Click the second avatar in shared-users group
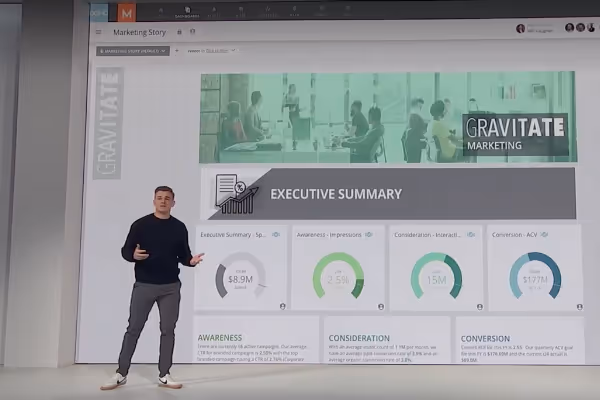Screen dimensions: 600x400 click(x=580, y=28)
